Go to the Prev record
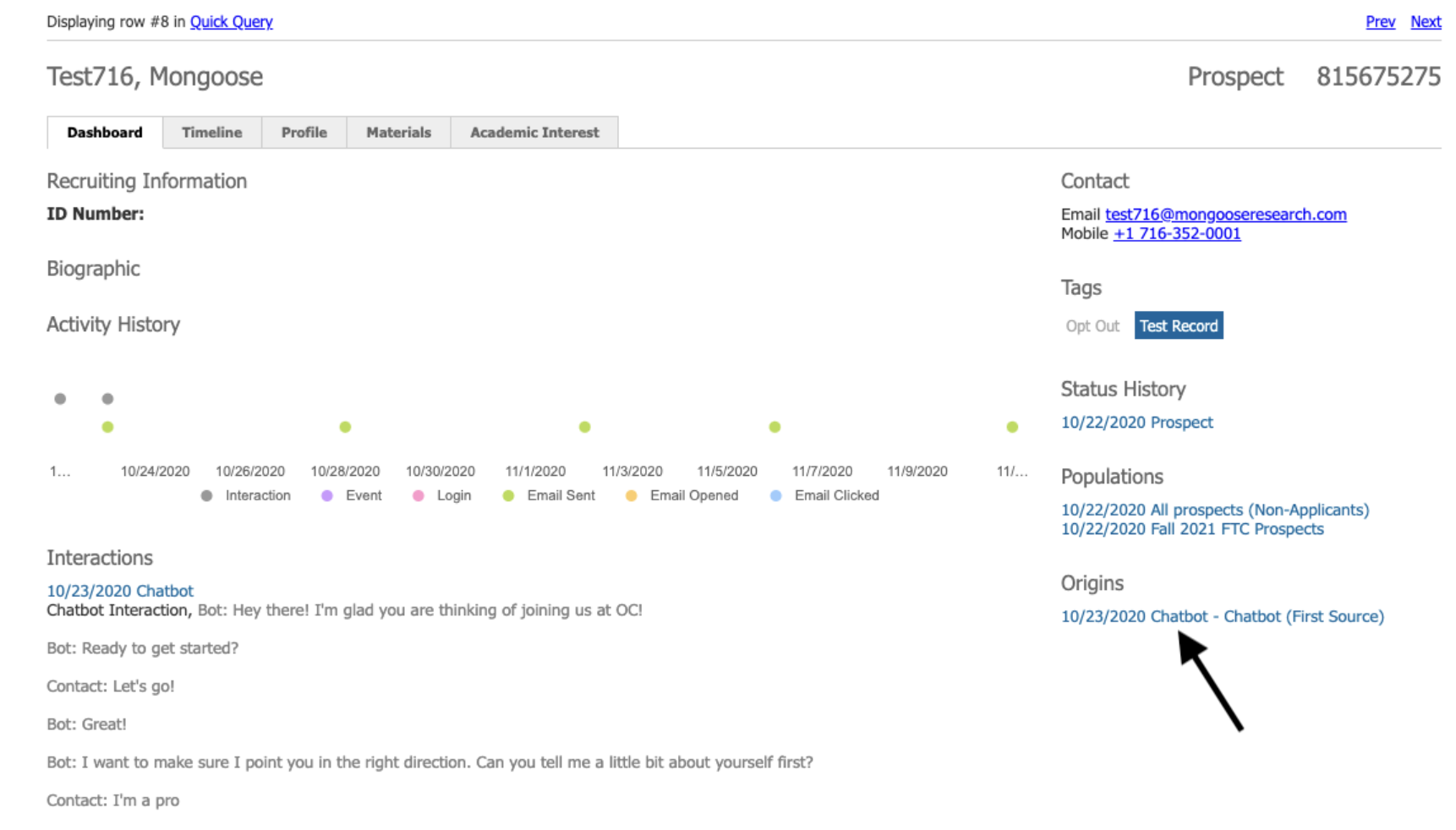This screenshot has width=1456, height=830. pyautogui.click(x=1380, y=22)
